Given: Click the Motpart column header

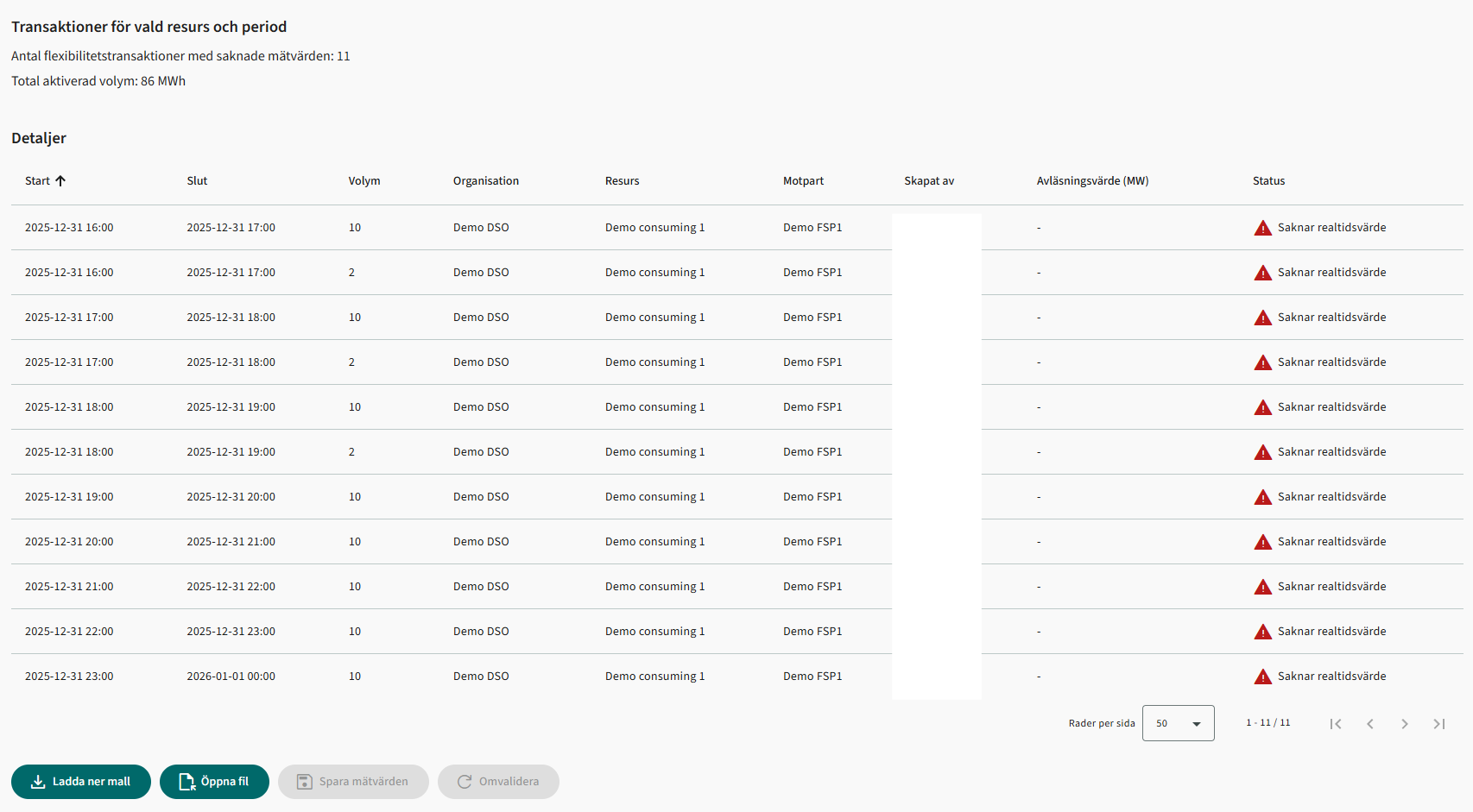Looking at the screenshot, I should coord(803,181).
